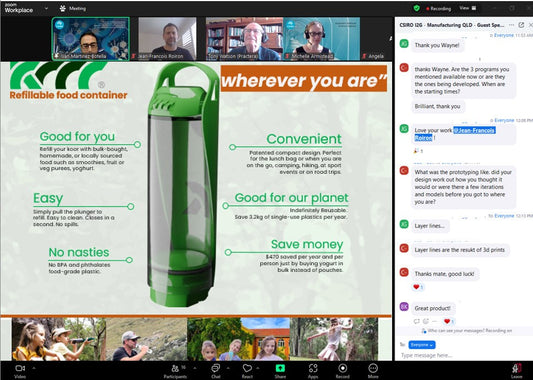Expand the caret beside Chat
This screenshot has height=380, width=533.
[228, 368]
